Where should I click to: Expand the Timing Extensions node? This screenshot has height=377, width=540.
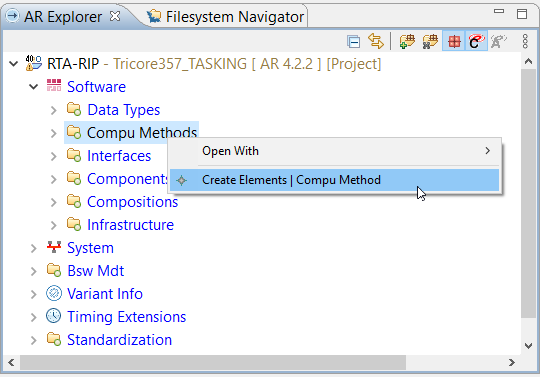pyautogui.click(x=33, y=317)
